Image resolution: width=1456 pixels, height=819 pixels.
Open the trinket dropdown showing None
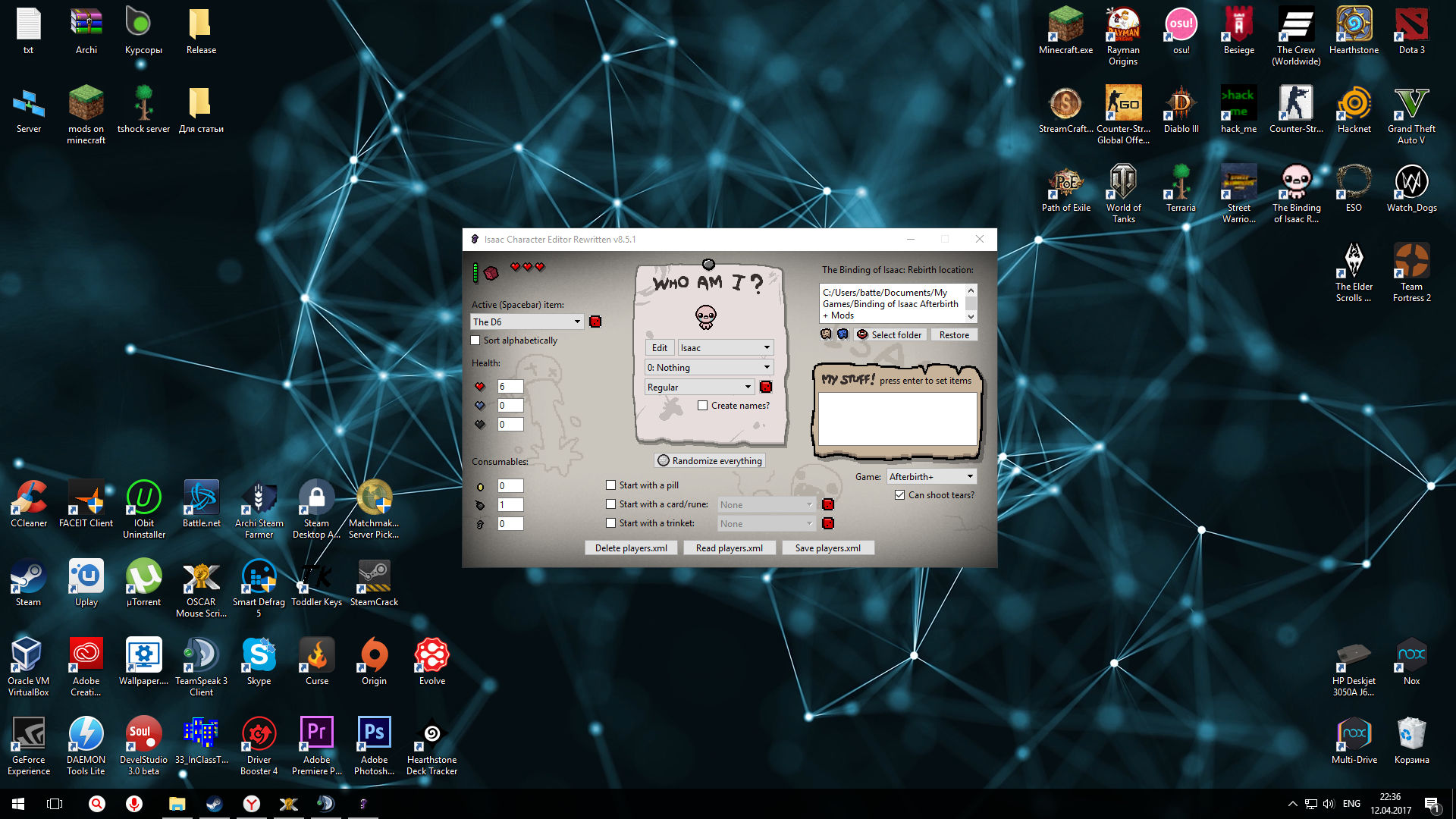point(766,523)
